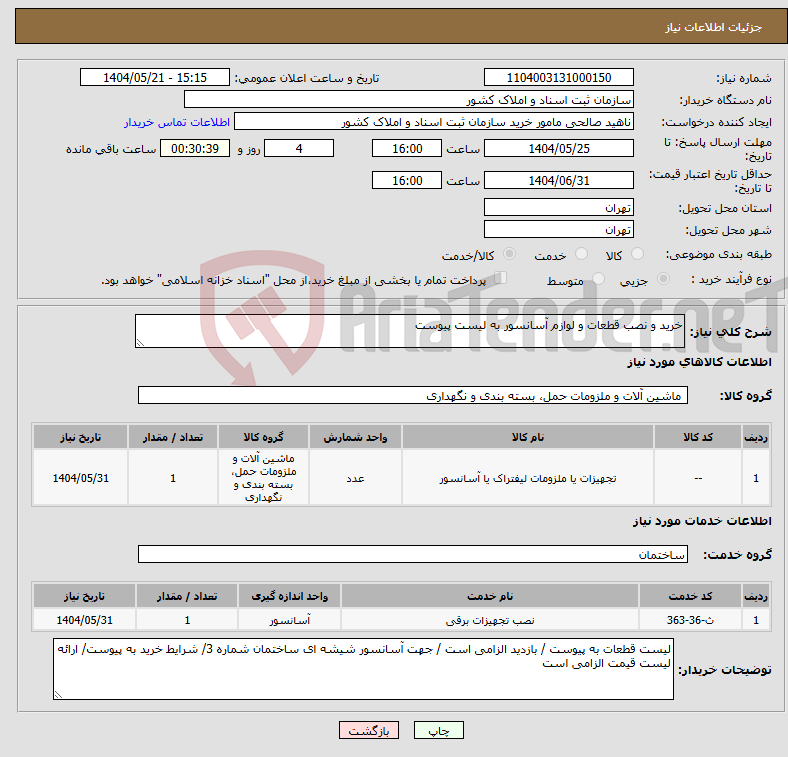
Task: Select the متوسط purchase type radio
Action: pyautogui.click(x=599, y=278)
